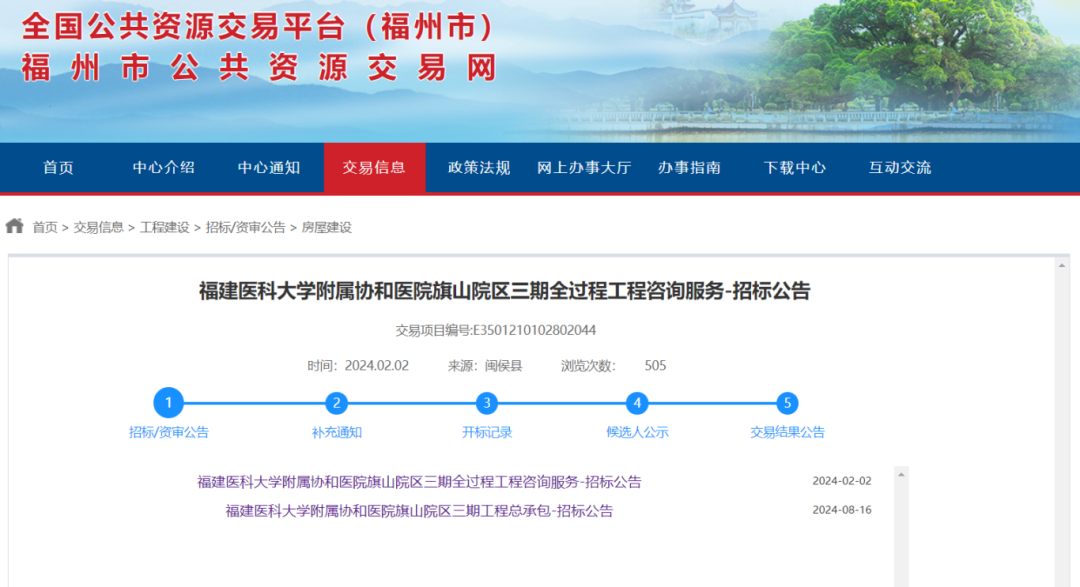Click the view count 505
The height and width of the screenshot is (587, 1080).
coord(655,366)
